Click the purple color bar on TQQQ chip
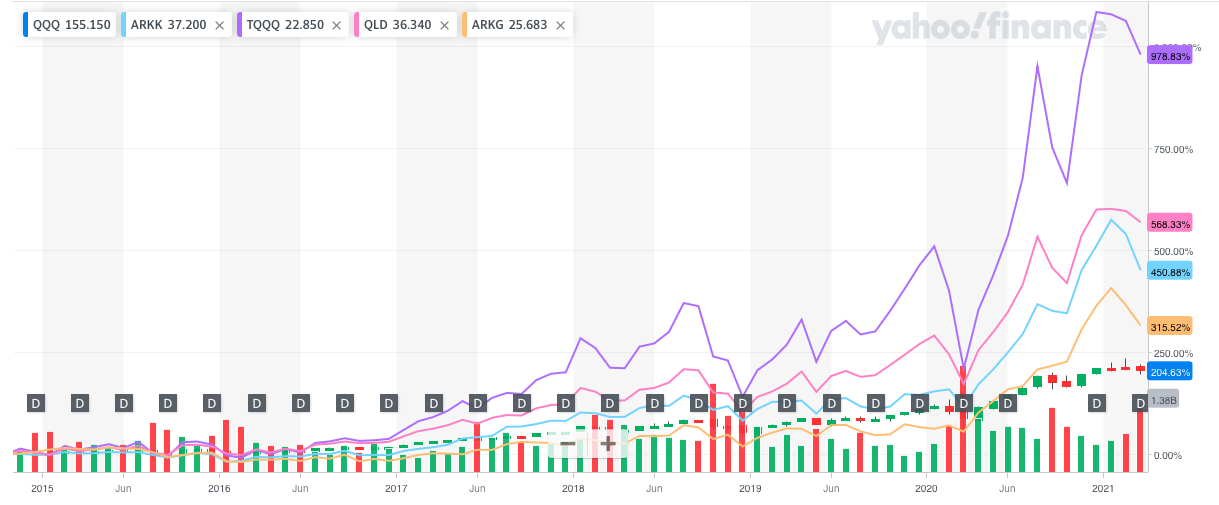The height and width of the screenshot is (505, 1219). click(x=238, y=25)
